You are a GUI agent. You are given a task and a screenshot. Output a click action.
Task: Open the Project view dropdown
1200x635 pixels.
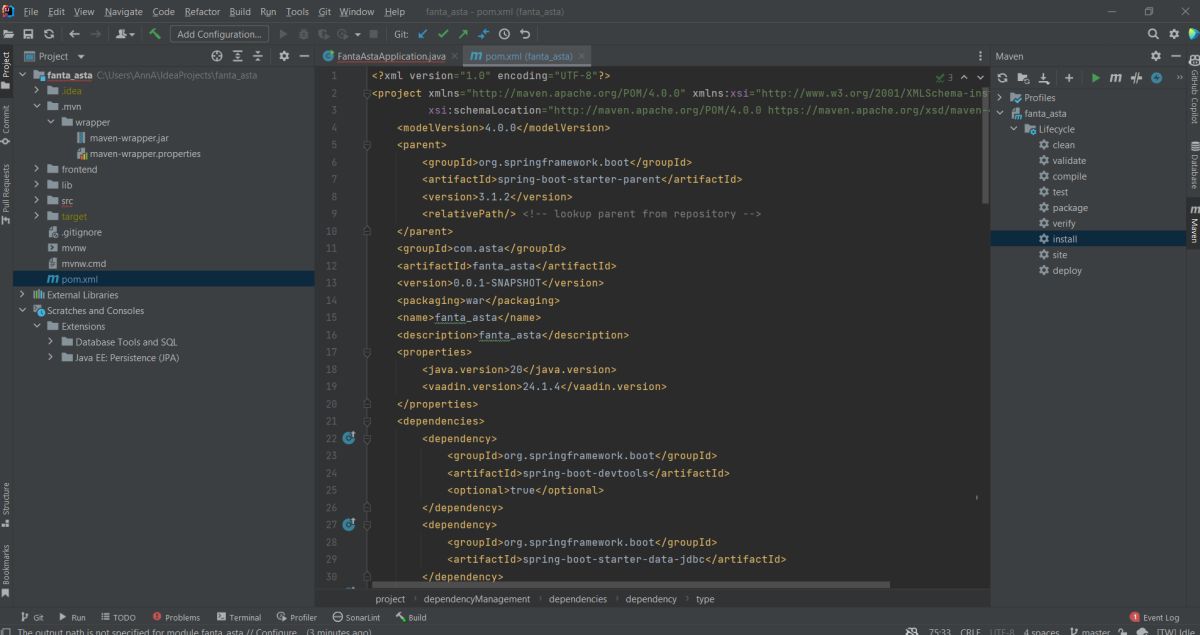pos(81,57)
